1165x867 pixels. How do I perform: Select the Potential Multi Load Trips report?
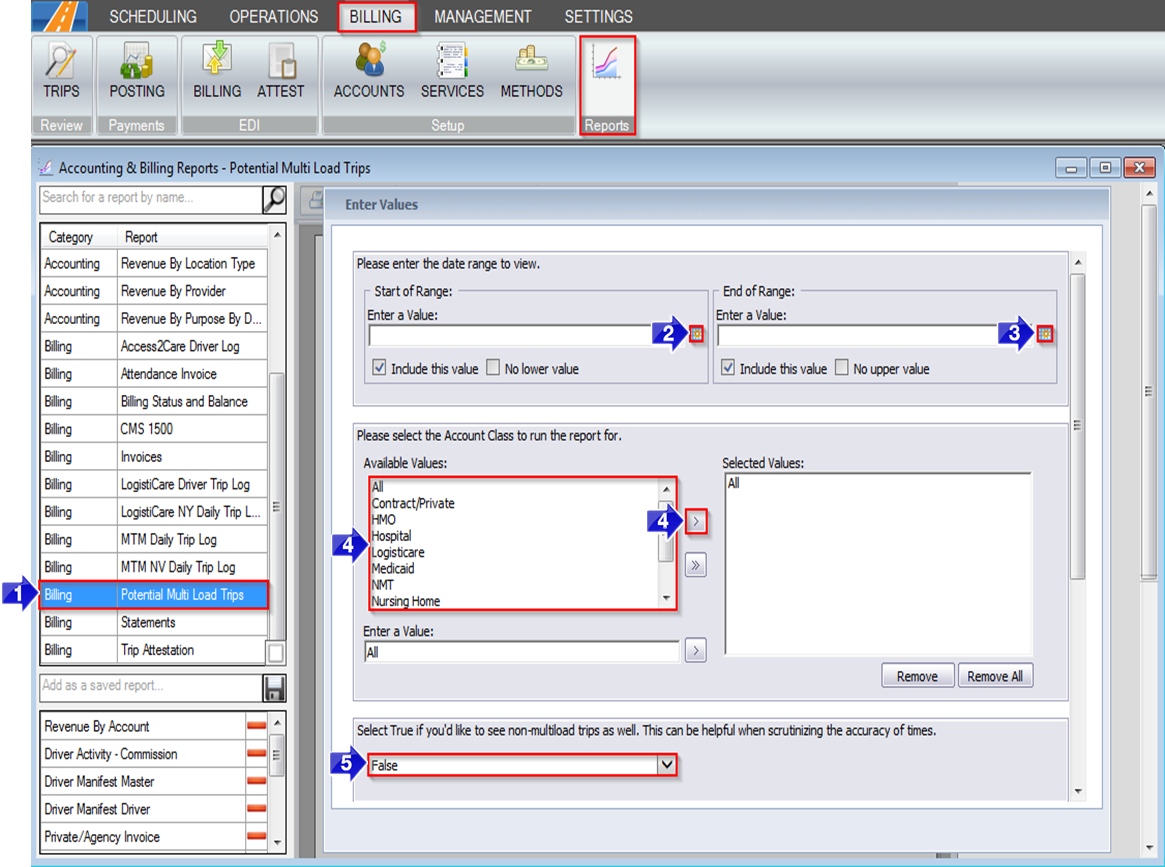(154, 595)
